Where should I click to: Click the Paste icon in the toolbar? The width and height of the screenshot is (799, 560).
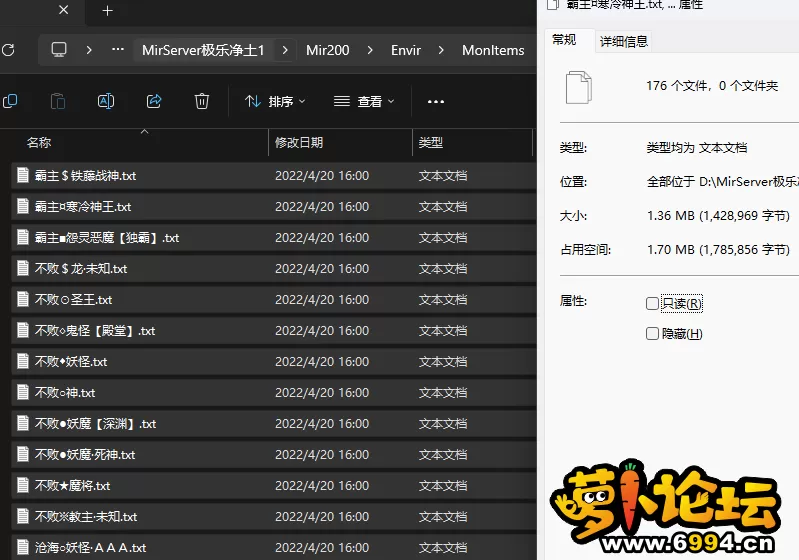click(58, 101)
